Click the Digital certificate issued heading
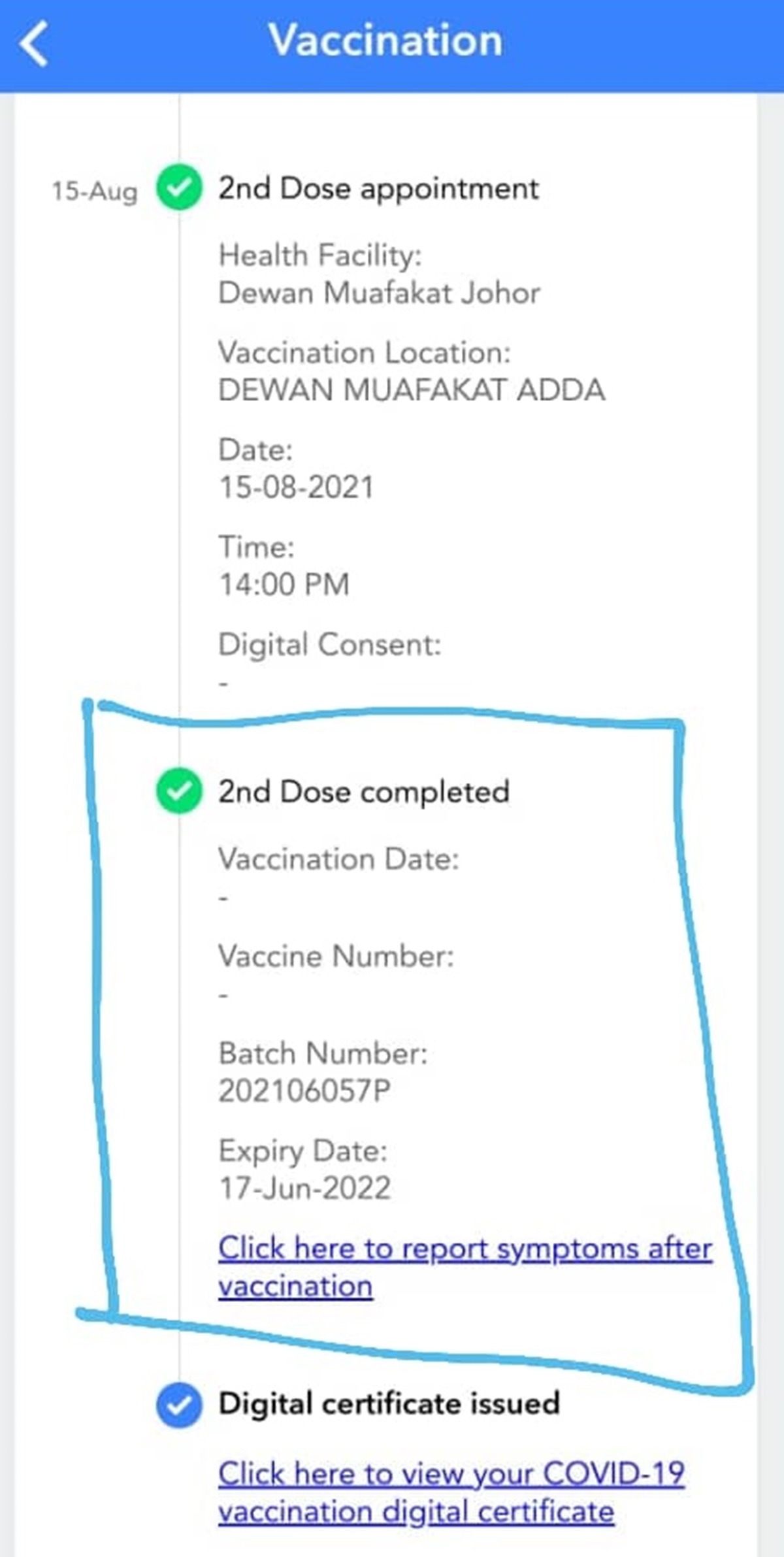The height and width of the screenshot is (1557, 784). (389, 1403)
